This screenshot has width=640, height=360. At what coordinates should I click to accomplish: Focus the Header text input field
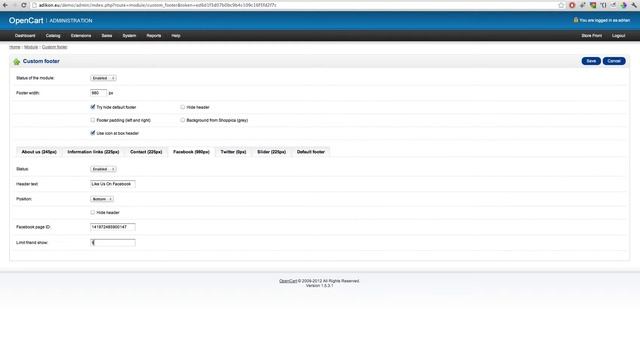[x=113, y=184]
